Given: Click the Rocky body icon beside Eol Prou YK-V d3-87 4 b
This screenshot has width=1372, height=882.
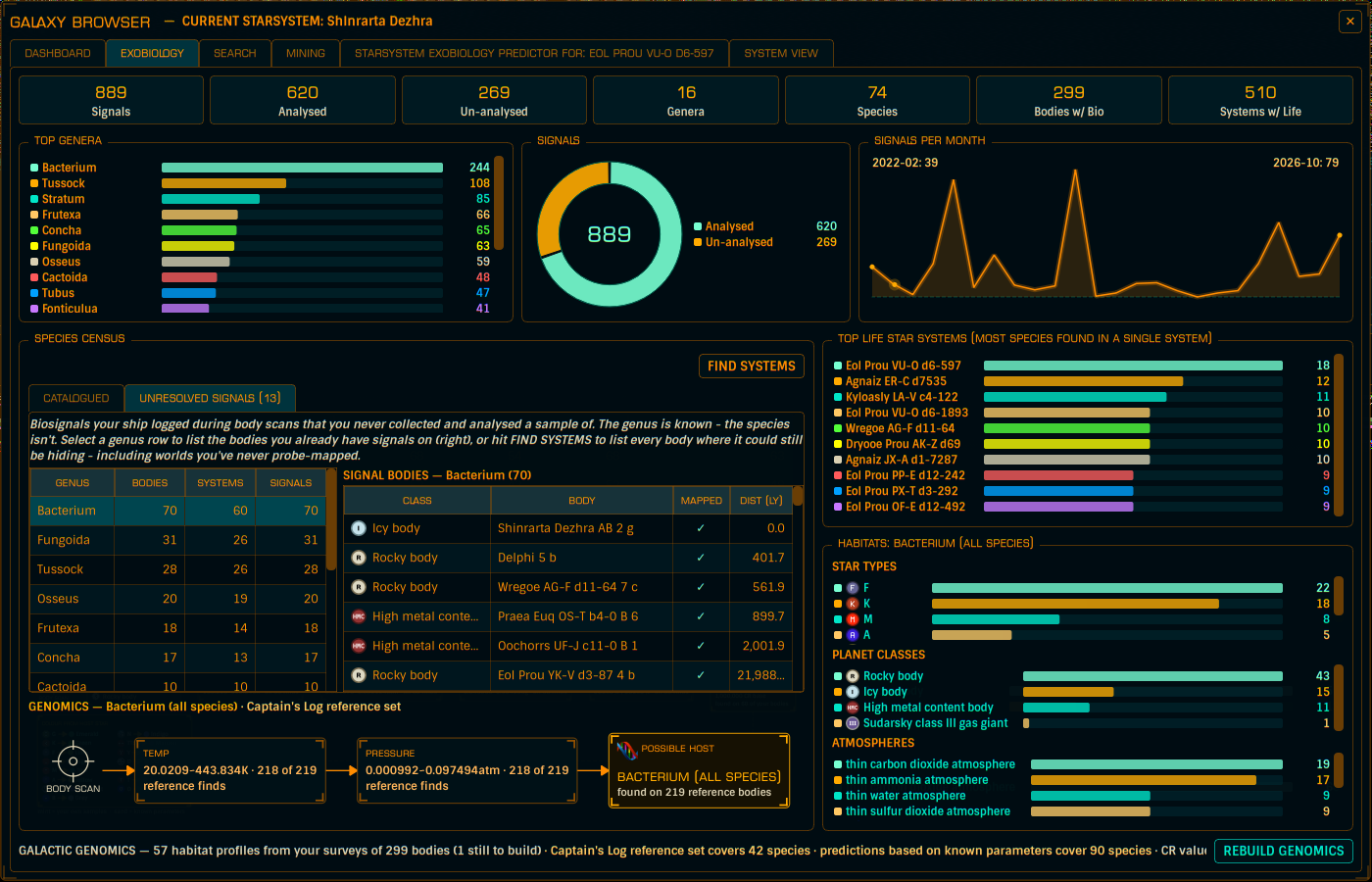Looking at the screenshot, I should pos(359,675).
